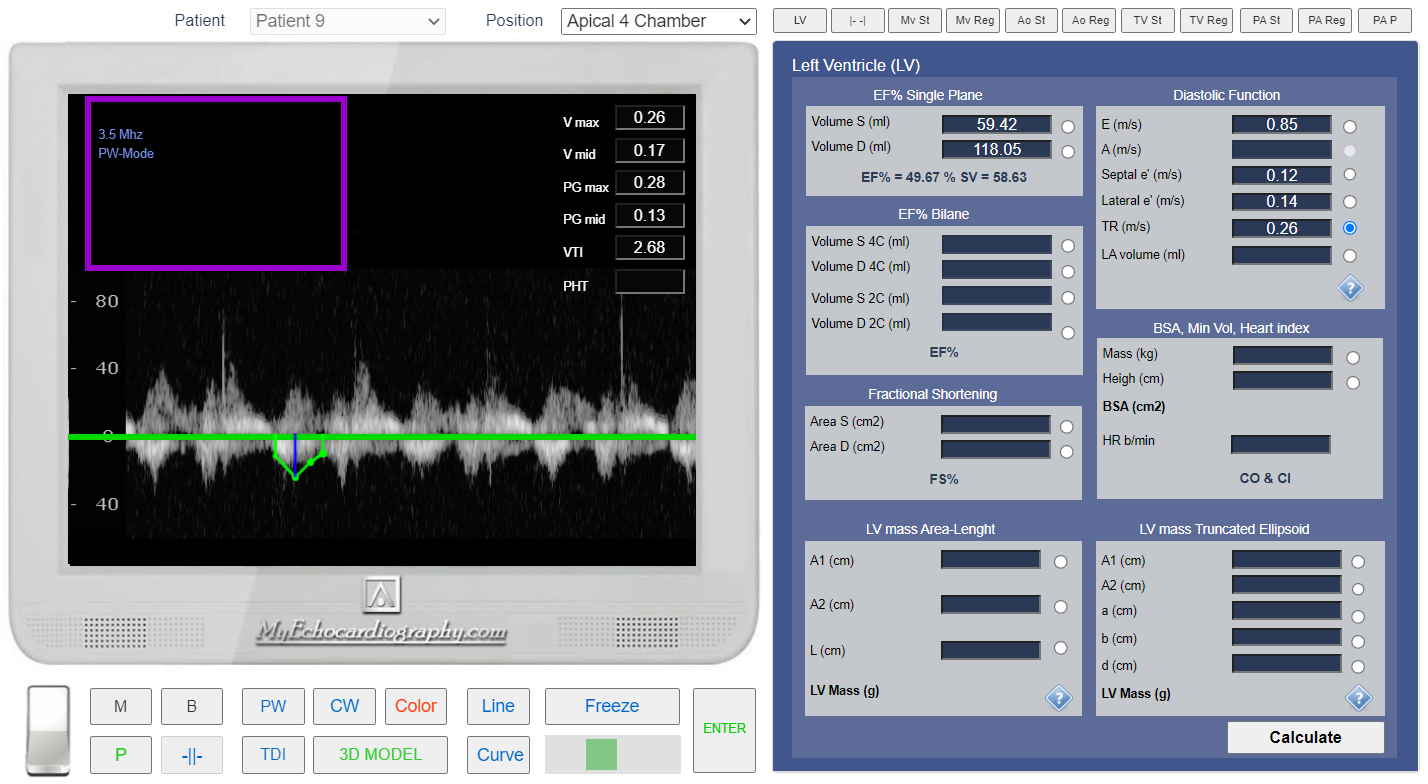
Task: Expand the Position Apical 4 Chamber dropdown
Action: [658, 21]
